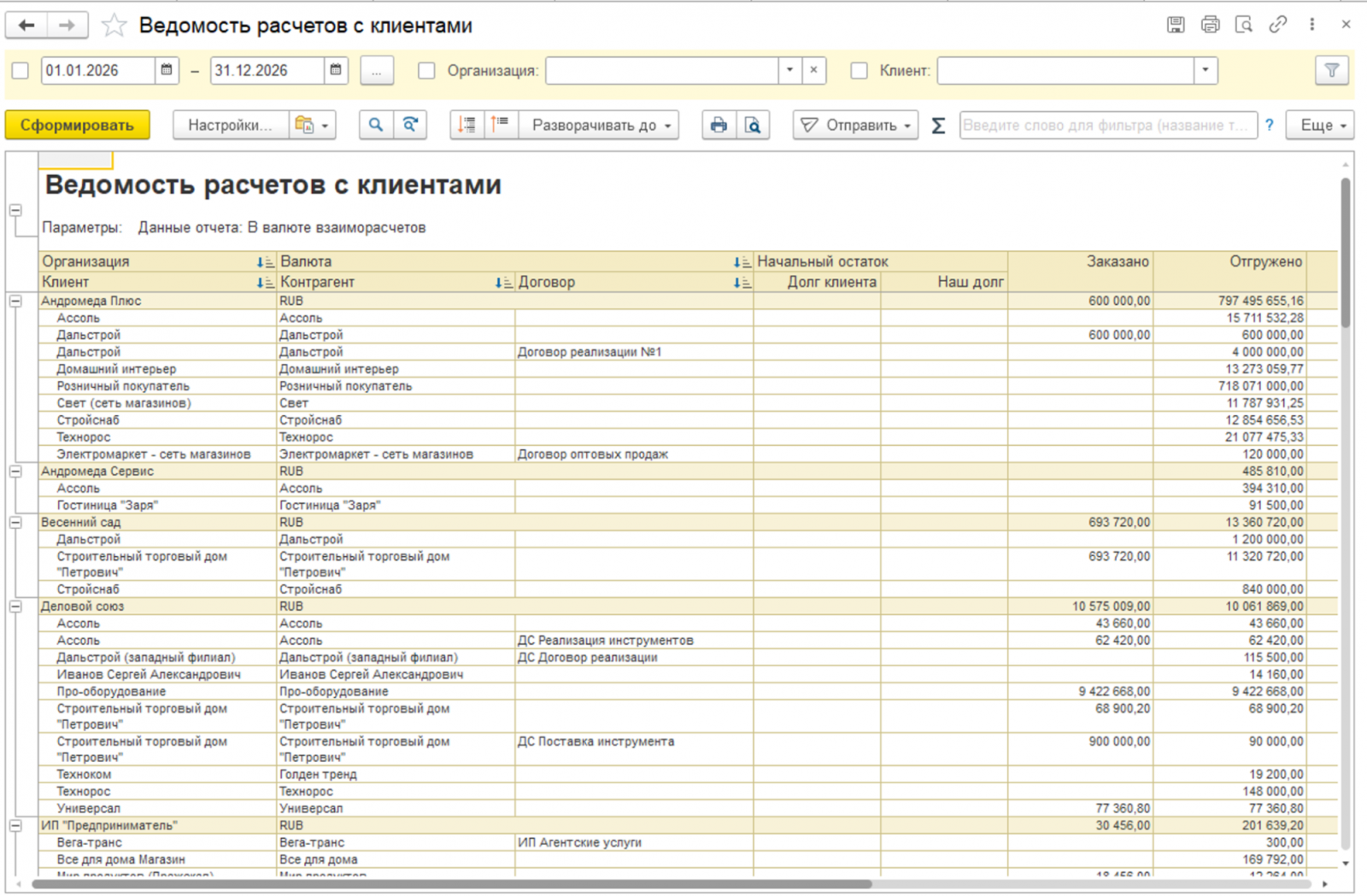The height and width of the screenshot is (896, 1367).
Task: Click the title bar printer icon
Action: [1210, 25]
